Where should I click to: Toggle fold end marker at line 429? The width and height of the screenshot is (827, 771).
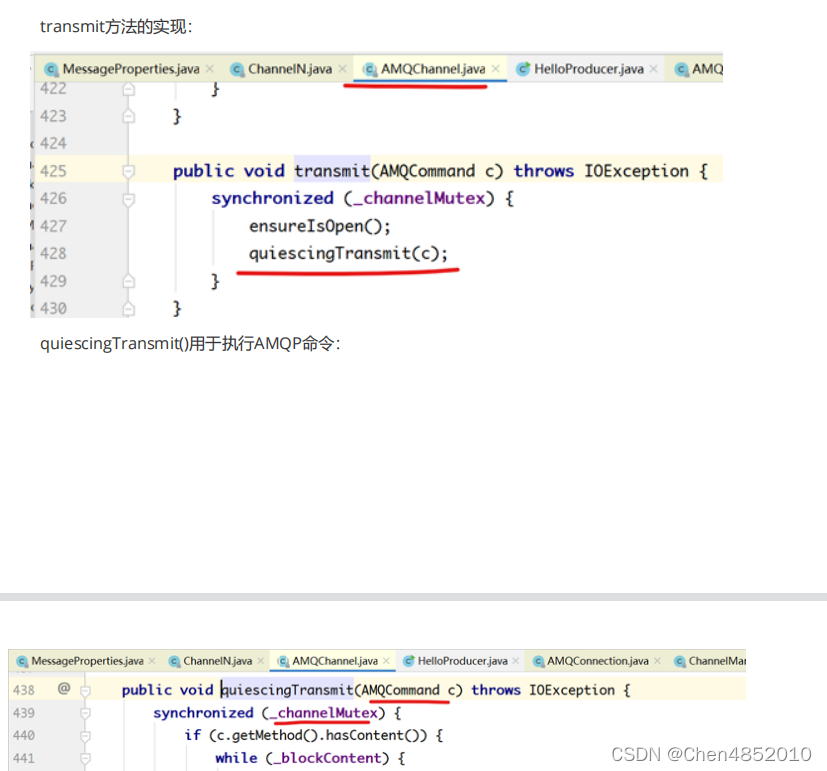129,281
